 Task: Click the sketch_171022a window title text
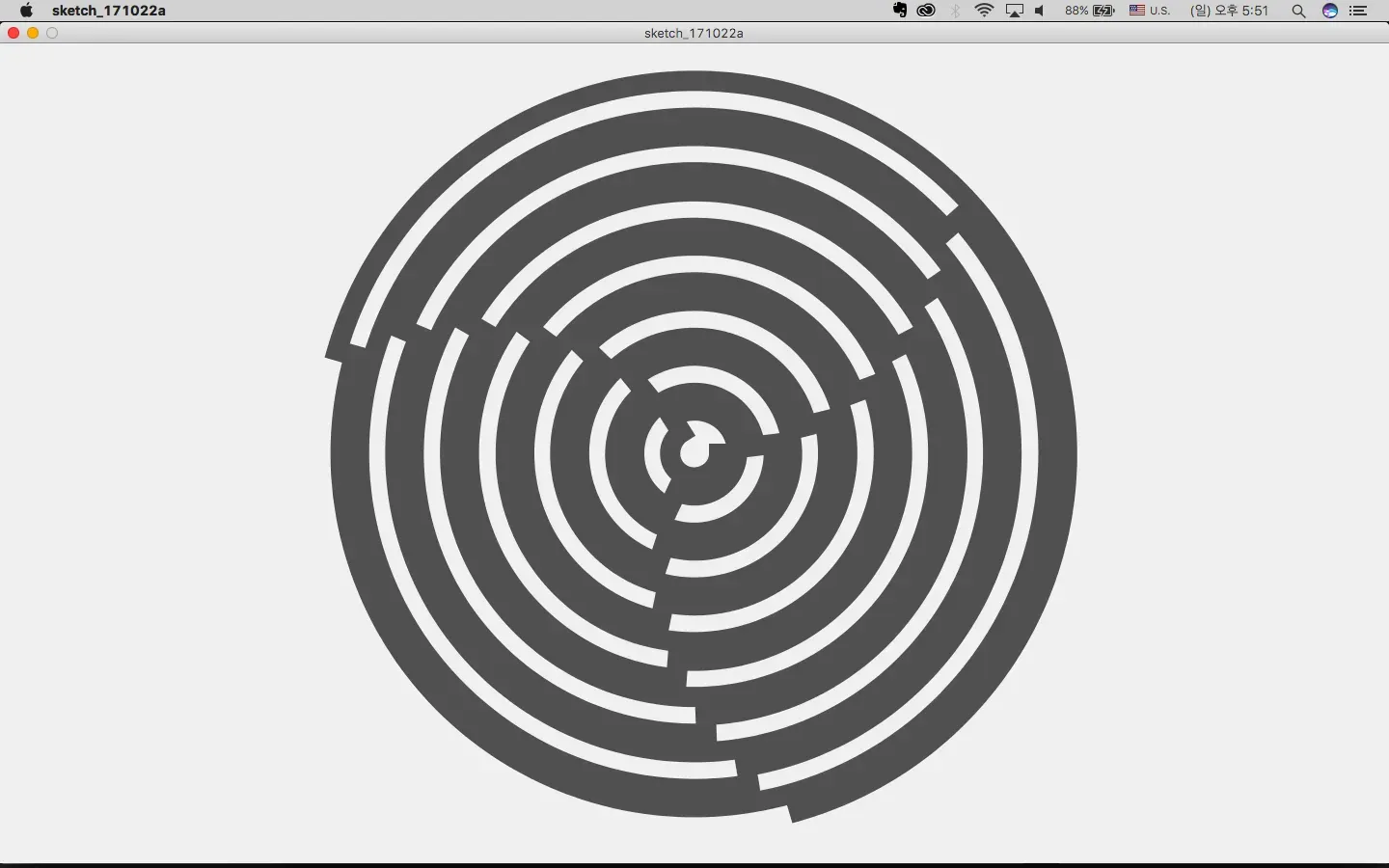click(x=694, y=33)
